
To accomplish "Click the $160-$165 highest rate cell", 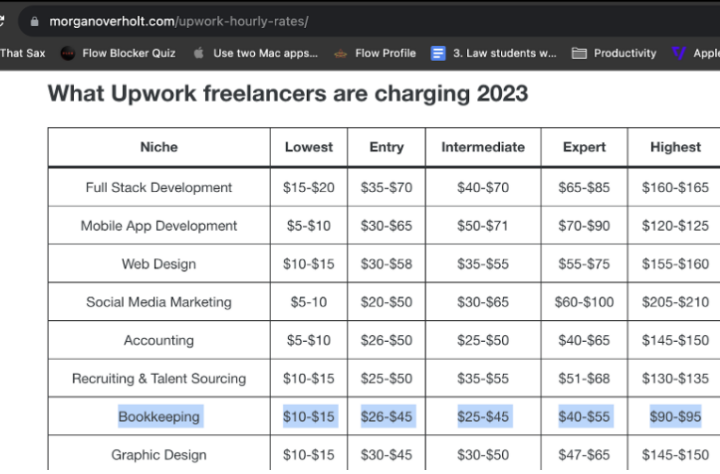I will tap(675, 187).
